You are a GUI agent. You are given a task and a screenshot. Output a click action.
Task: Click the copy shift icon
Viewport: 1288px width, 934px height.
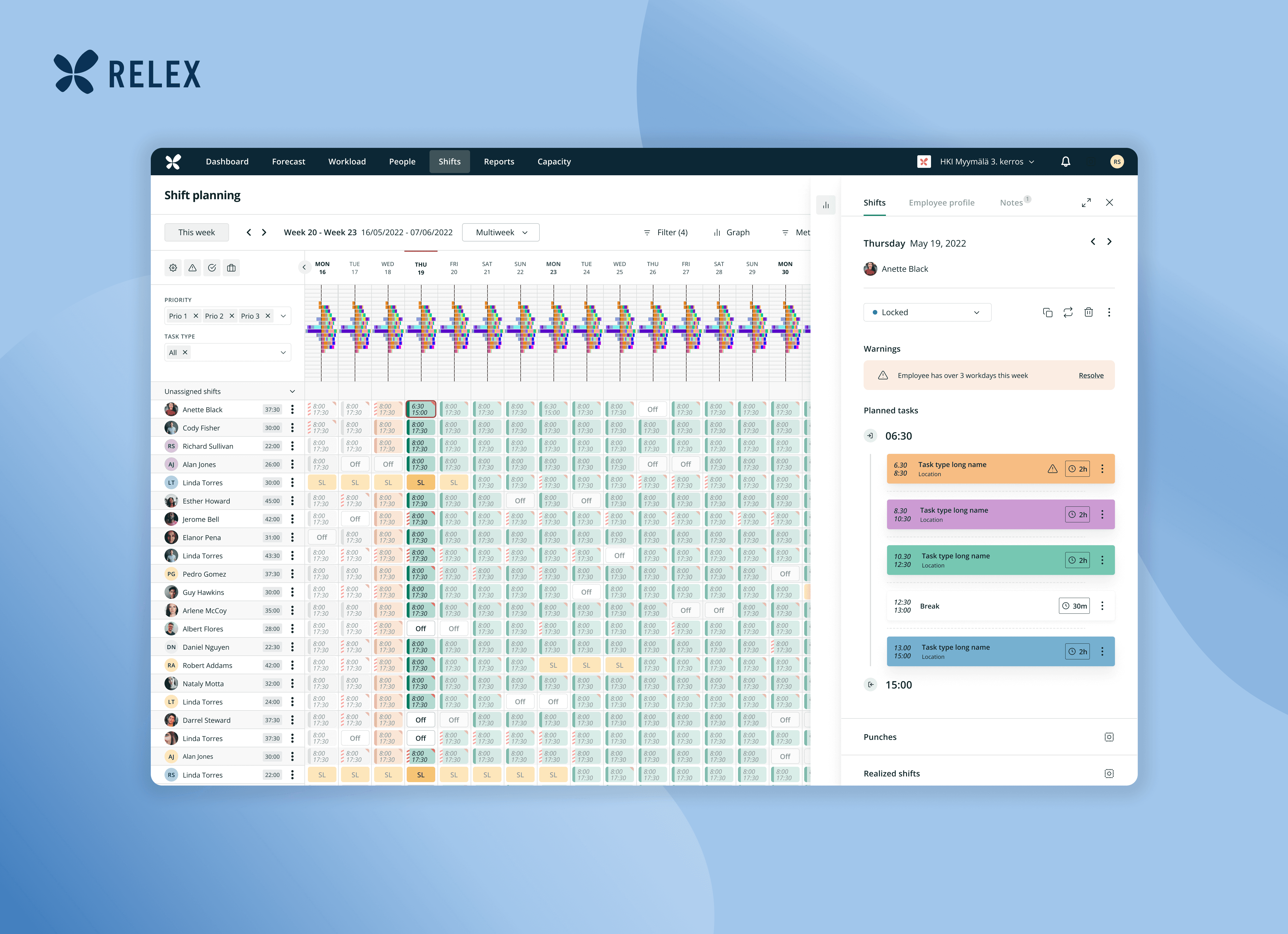click(1047, 312)
